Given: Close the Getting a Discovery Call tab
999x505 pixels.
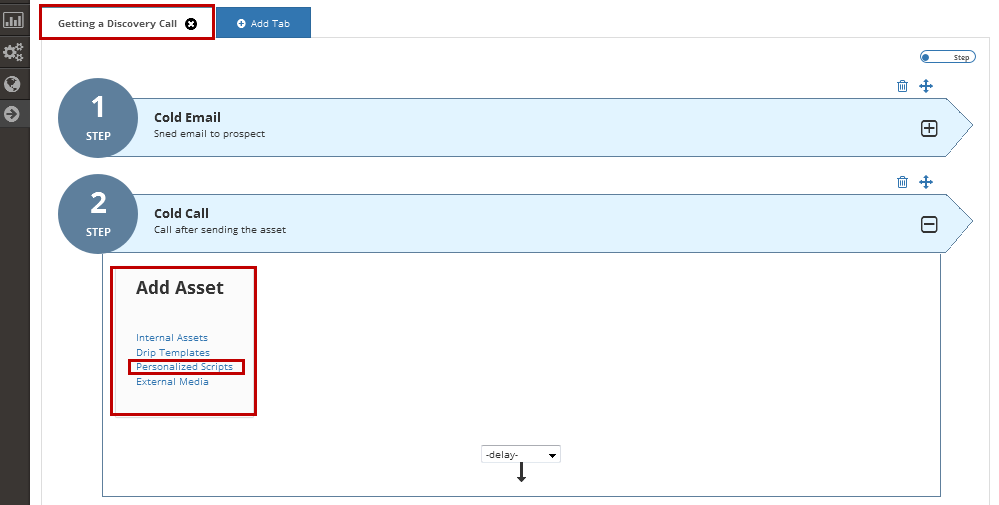Looking at the screenshot, I should 191,24.
